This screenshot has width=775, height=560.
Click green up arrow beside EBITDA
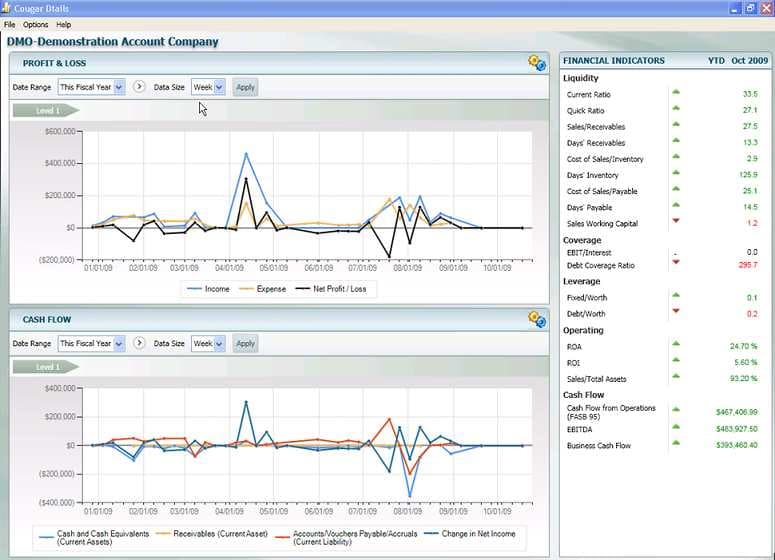(676, 428)
